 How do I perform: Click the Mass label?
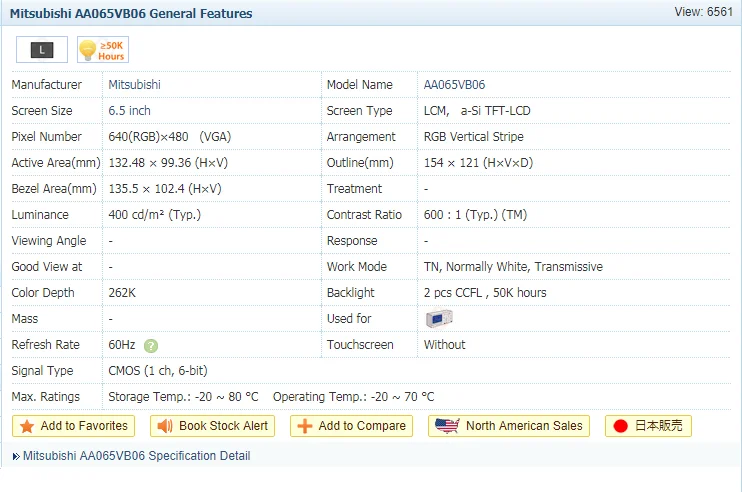(25, 319)
